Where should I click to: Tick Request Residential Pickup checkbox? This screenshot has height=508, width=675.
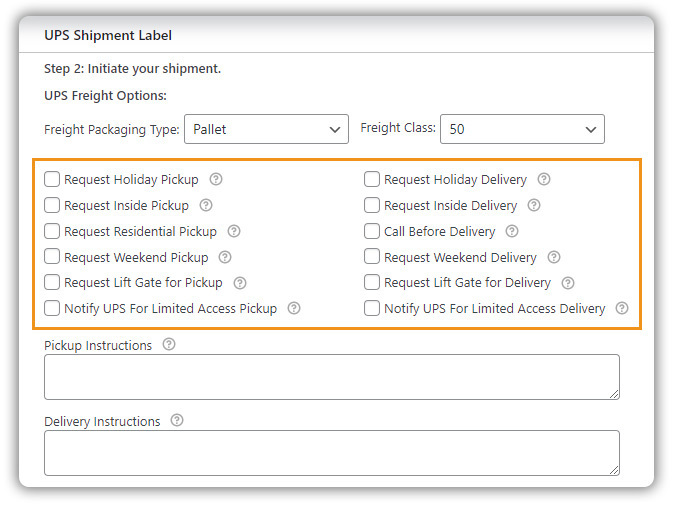[x=52, y=231]
